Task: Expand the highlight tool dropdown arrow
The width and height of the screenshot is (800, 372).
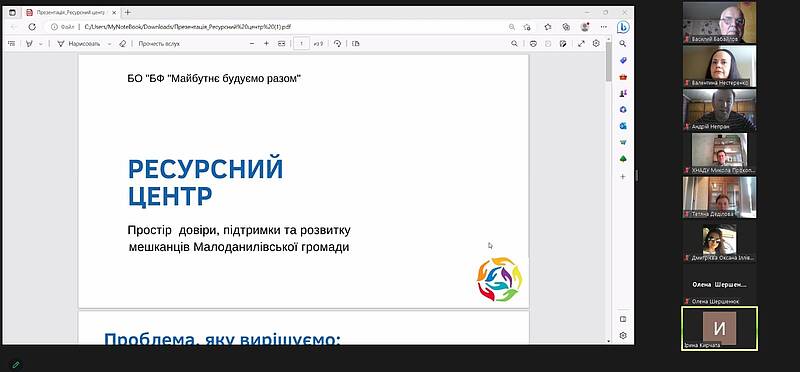Action: coord(41,44)
